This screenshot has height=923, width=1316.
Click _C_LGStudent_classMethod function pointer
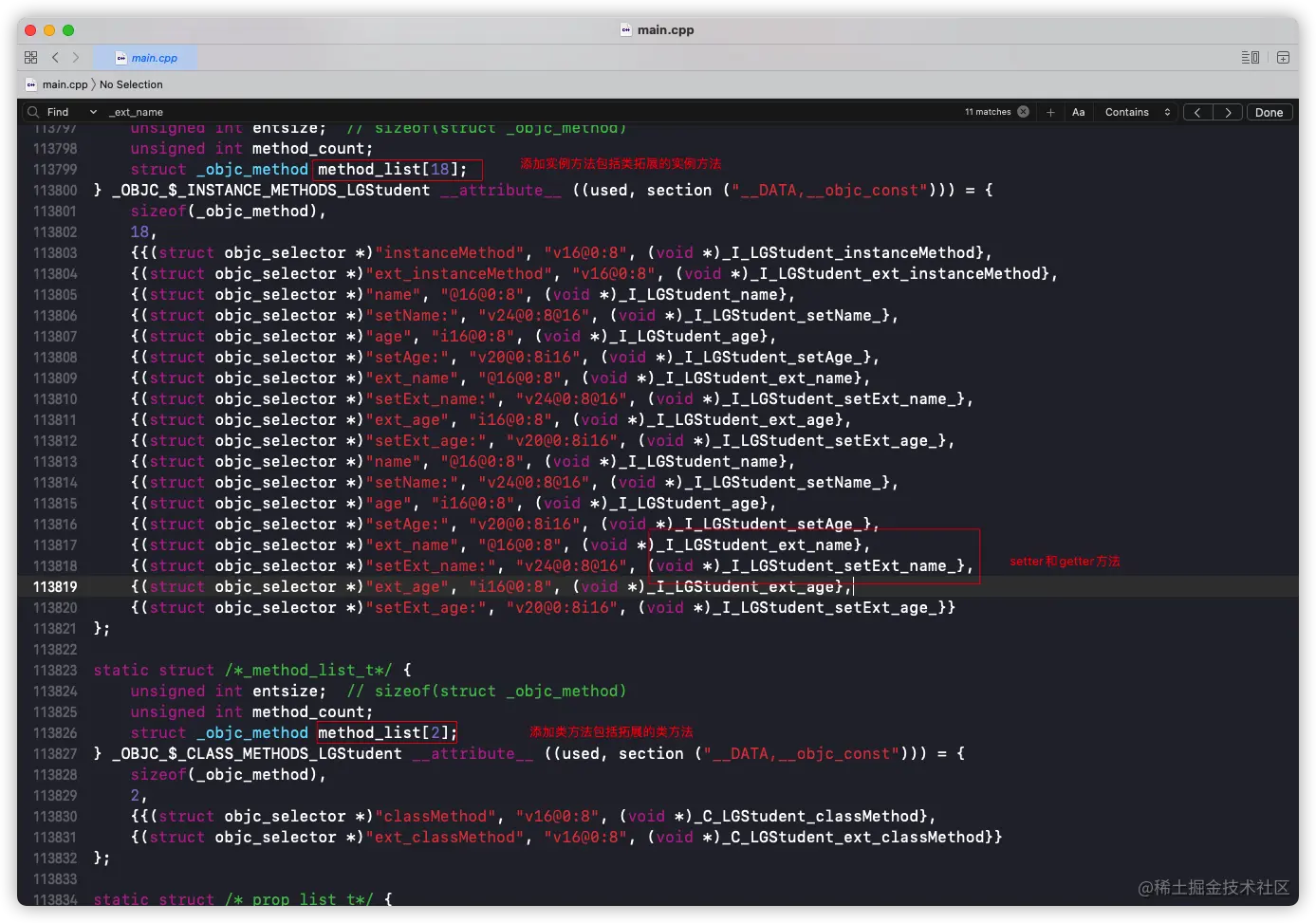806,817
